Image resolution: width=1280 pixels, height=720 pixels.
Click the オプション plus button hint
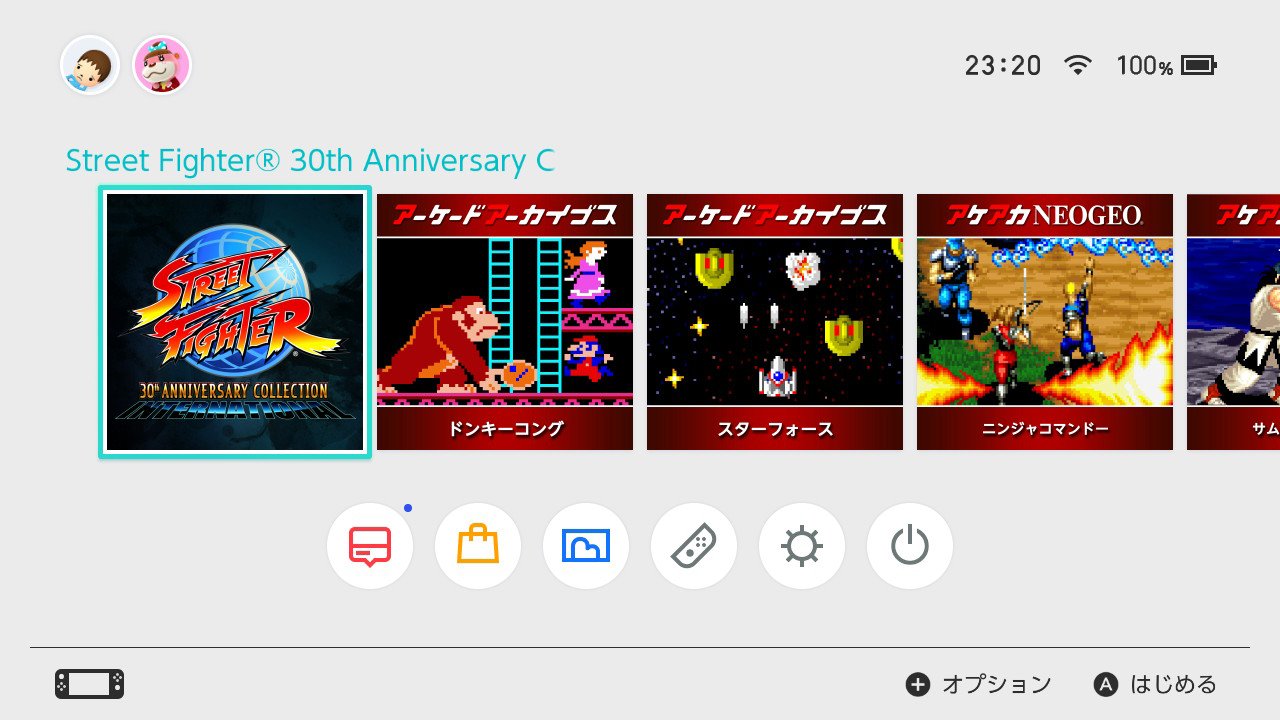tap(979, 684)
